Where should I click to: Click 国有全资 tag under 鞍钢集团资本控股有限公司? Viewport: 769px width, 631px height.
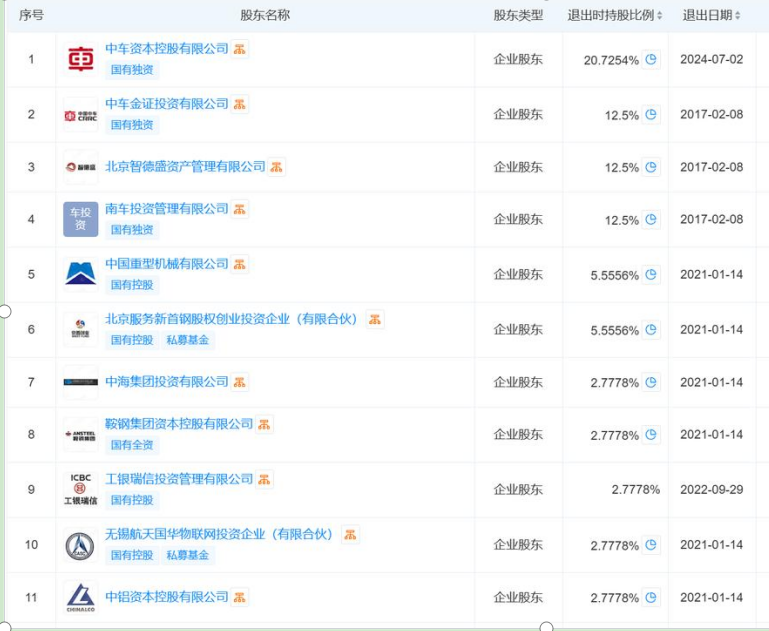tap(132, 445)
